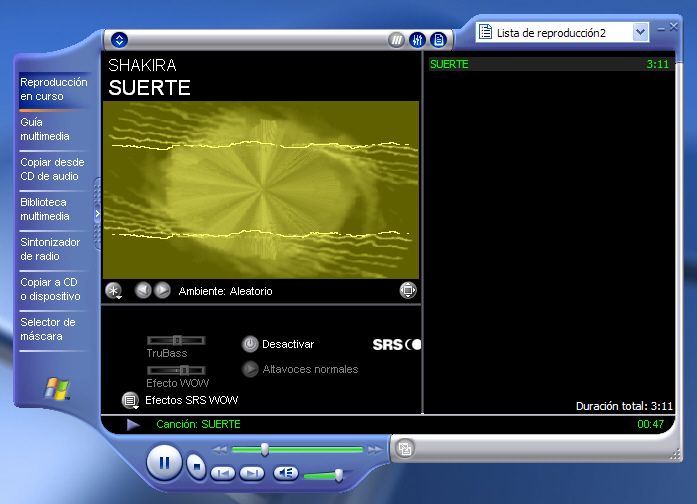Click the Altavoces normales speaker option

[x=300, y=369]
